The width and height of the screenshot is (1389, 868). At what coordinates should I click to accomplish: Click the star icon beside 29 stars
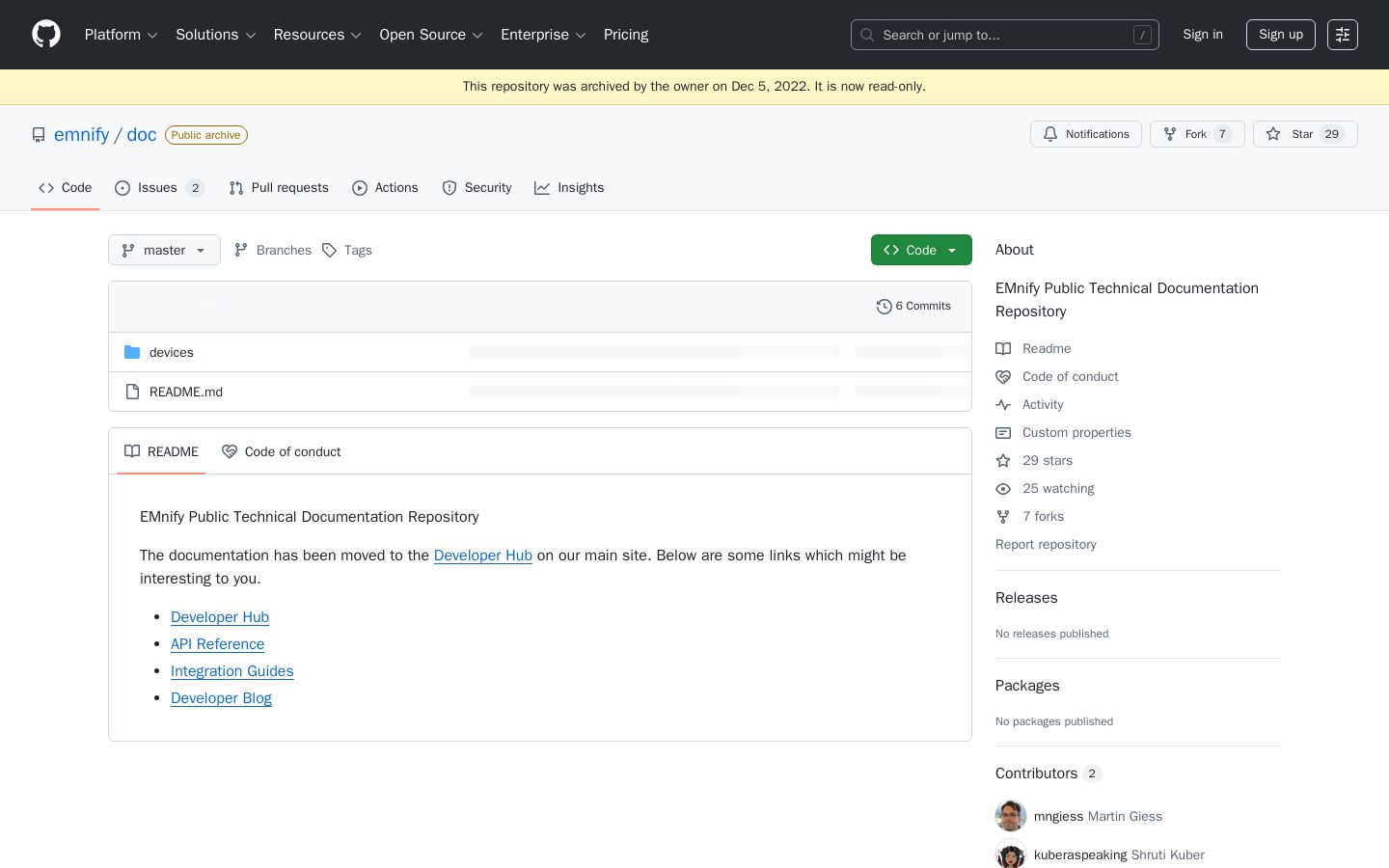pos(1003,461)
